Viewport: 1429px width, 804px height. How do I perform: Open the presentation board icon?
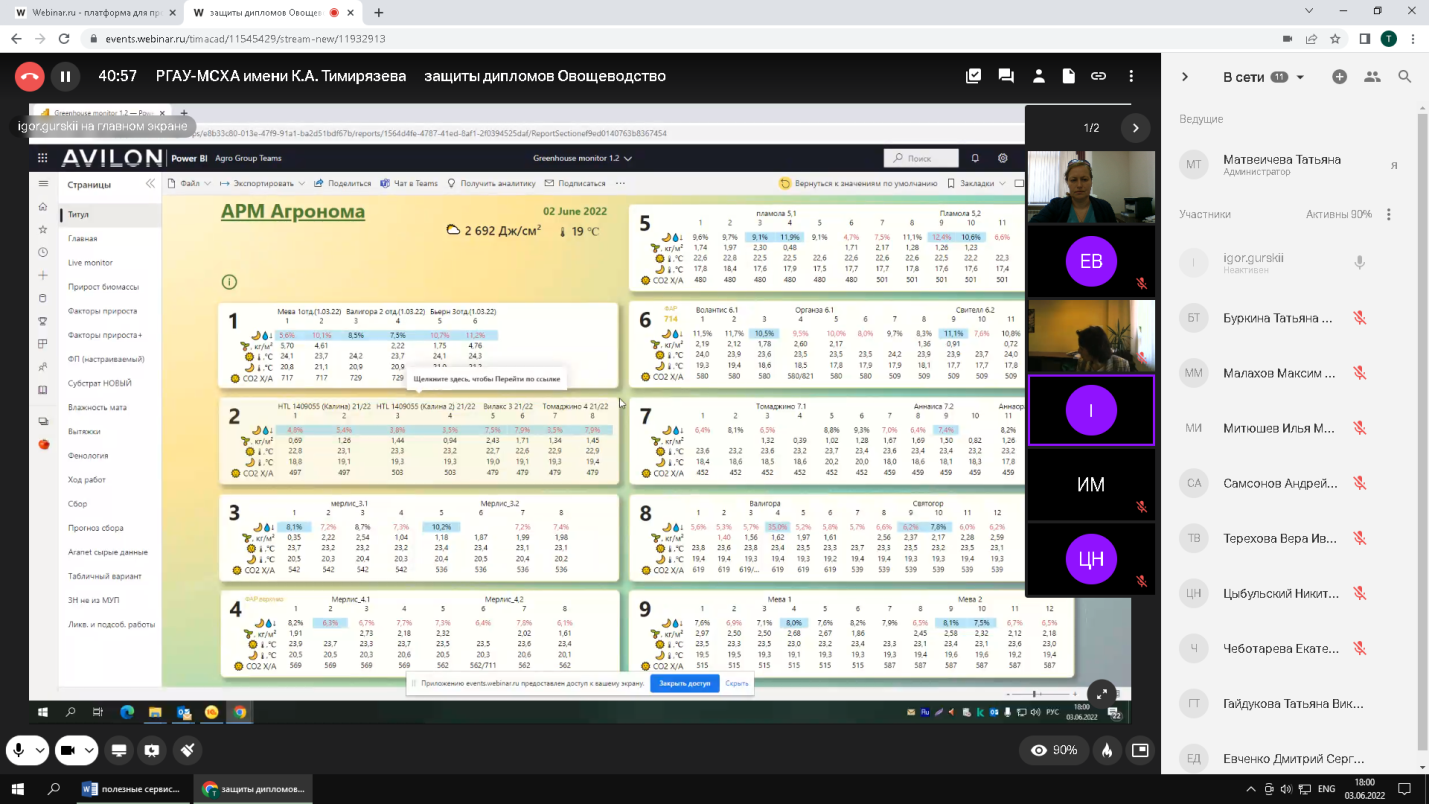coord(152,750)
